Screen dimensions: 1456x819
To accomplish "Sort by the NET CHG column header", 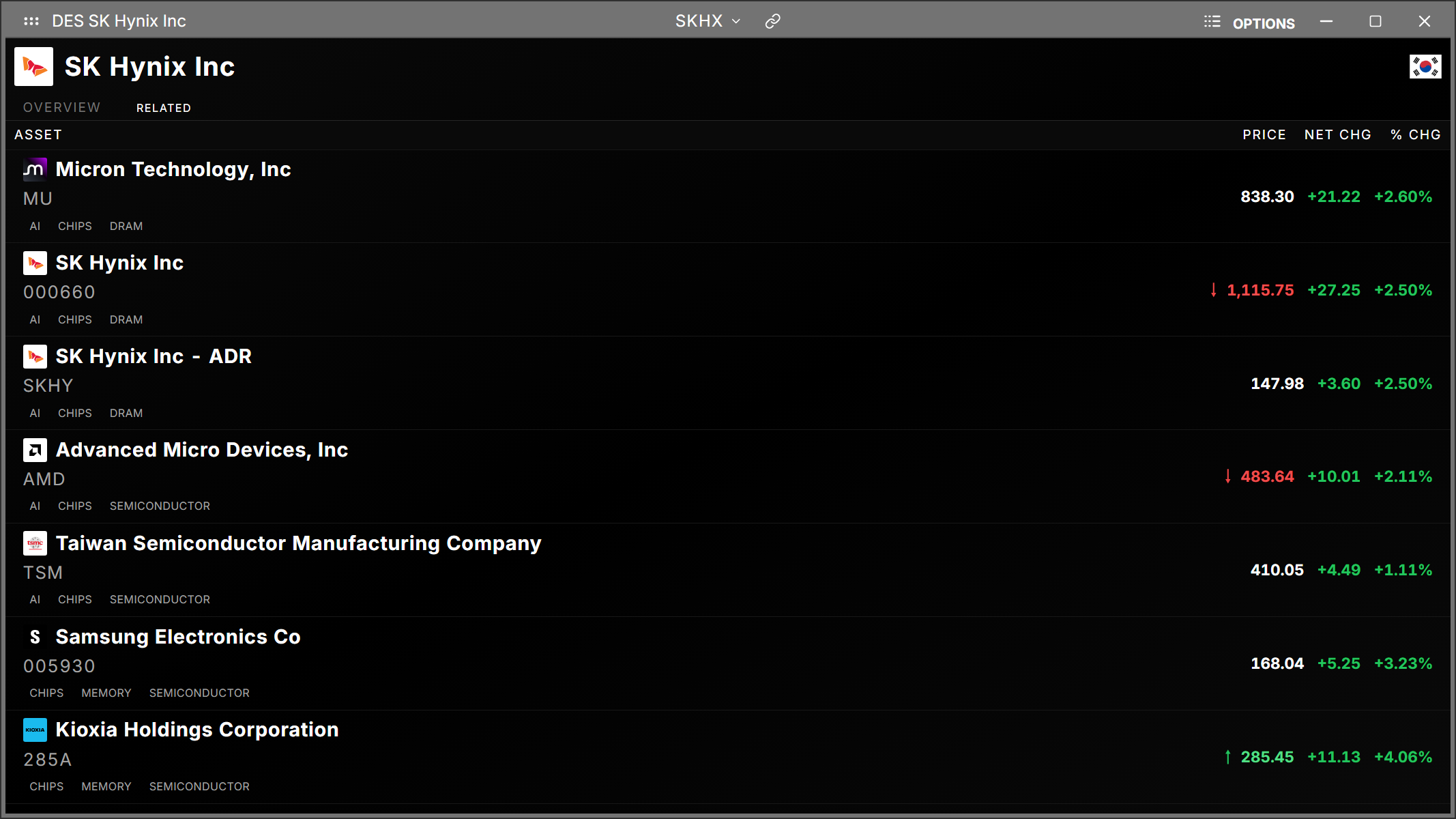I will click(1338, 134).
